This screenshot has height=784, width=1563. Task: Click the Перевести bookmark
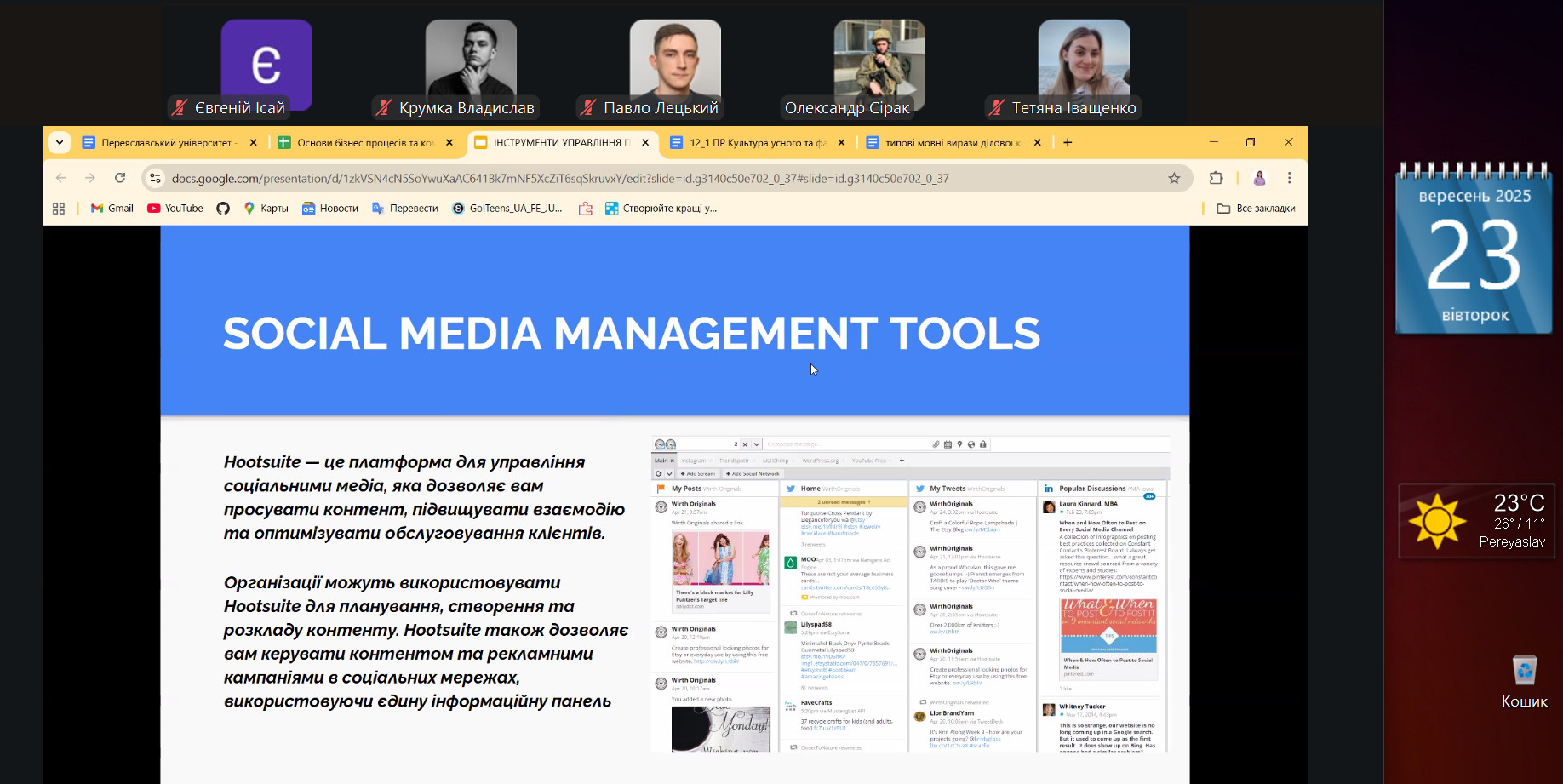coord(405,209)
